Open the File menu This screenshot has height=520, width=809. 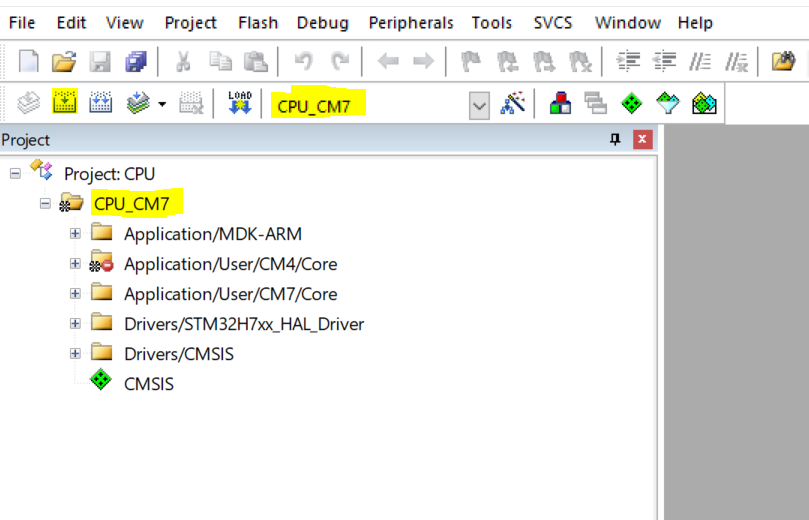(22, 23)
